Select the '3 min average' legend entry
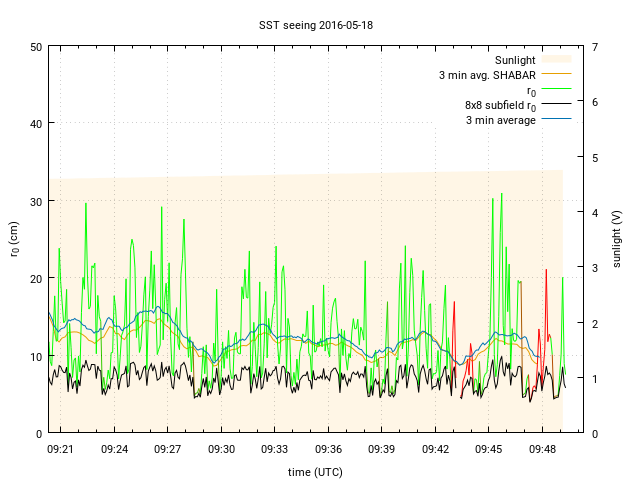Screen dimensions: 640x480 click(x=500, y=120)
